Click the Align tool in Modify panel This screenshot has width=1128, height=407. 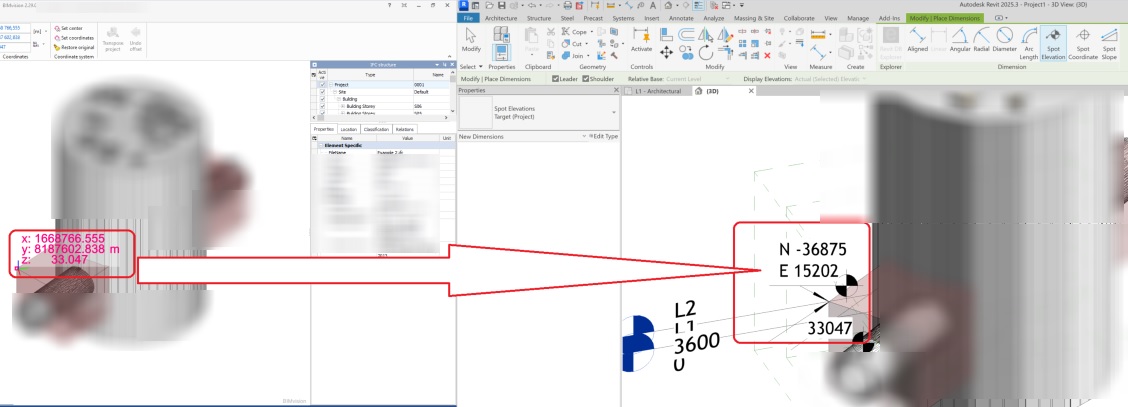click(666, 34)
